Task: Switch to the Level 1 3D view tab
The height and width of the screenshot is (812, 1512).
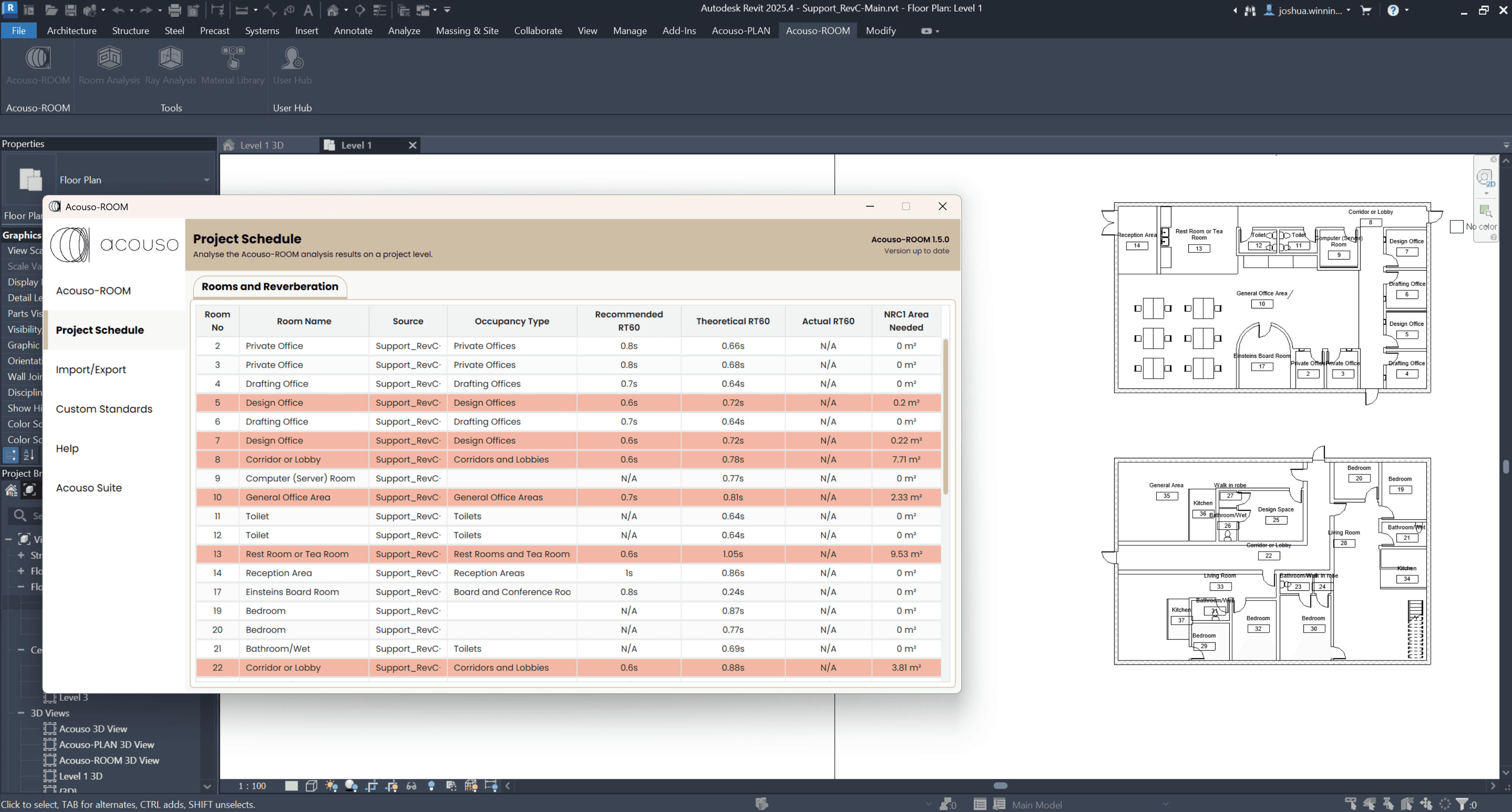Action: tap(262, 145)
